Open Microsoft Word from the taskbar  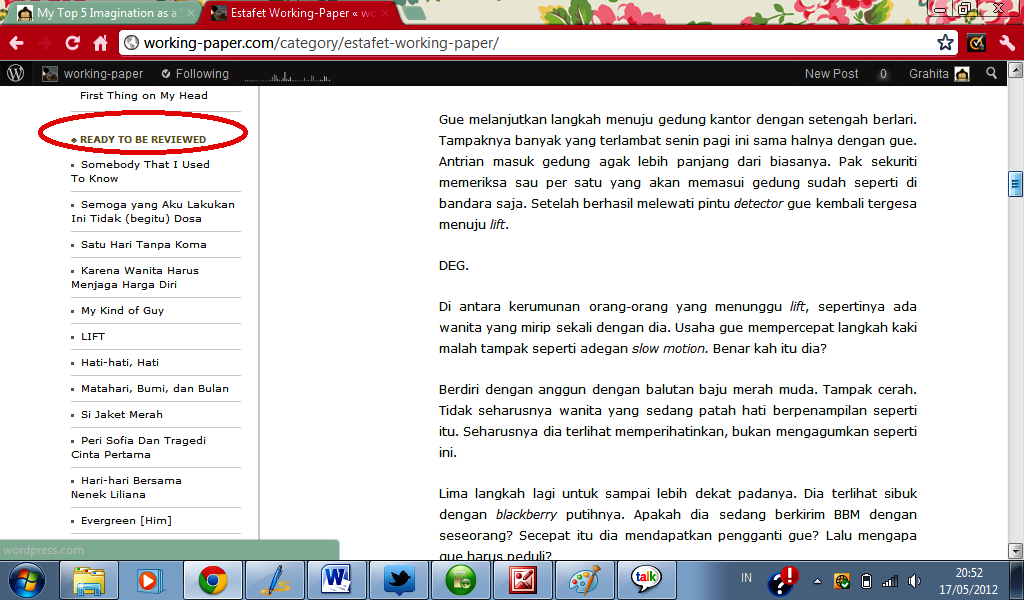pos(336,579)
